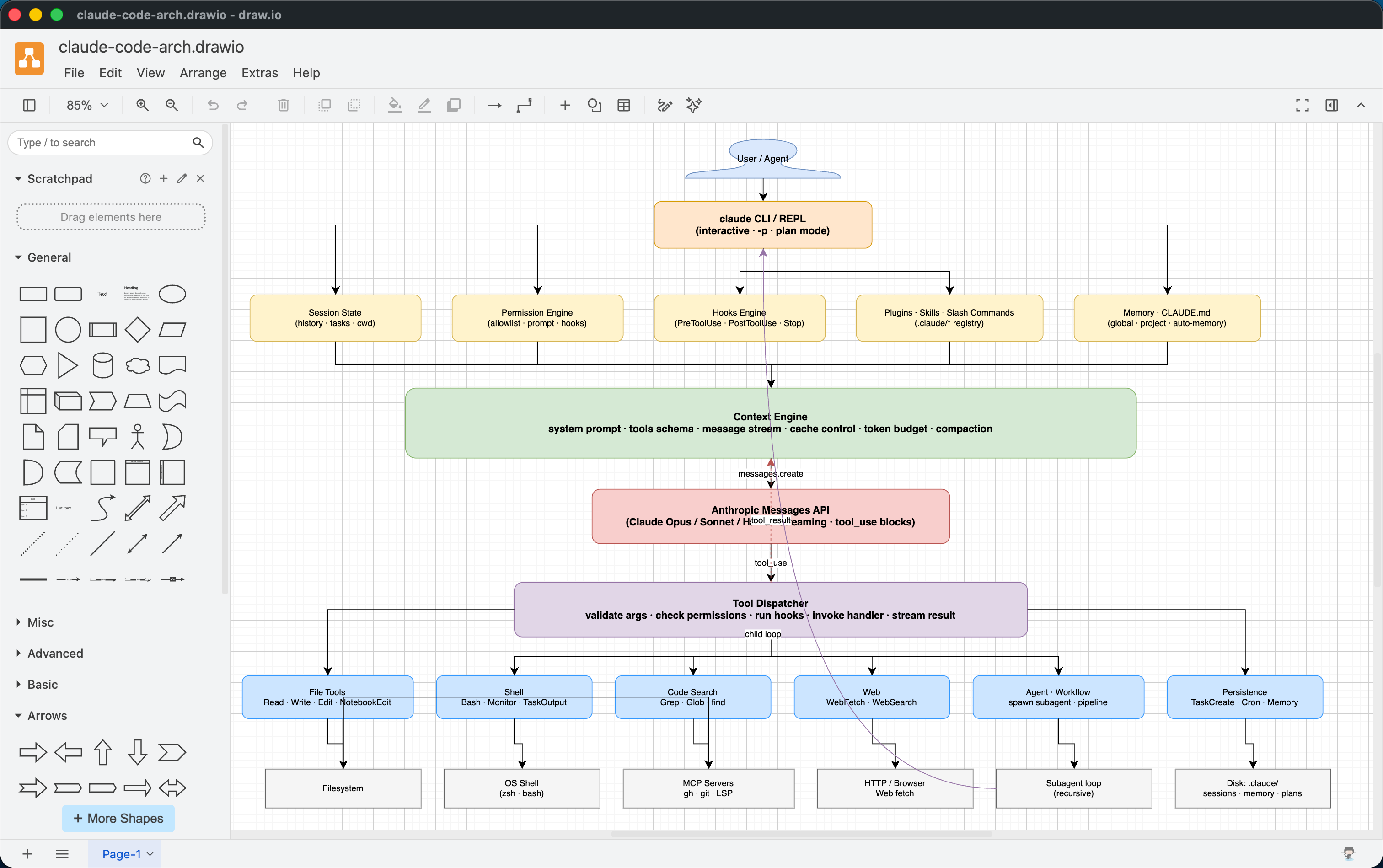The width and height of the screenshot is (1383, 868).
Task: Select the actor stick figure shape
Action: pyautogui.click(x=138, y=436)
